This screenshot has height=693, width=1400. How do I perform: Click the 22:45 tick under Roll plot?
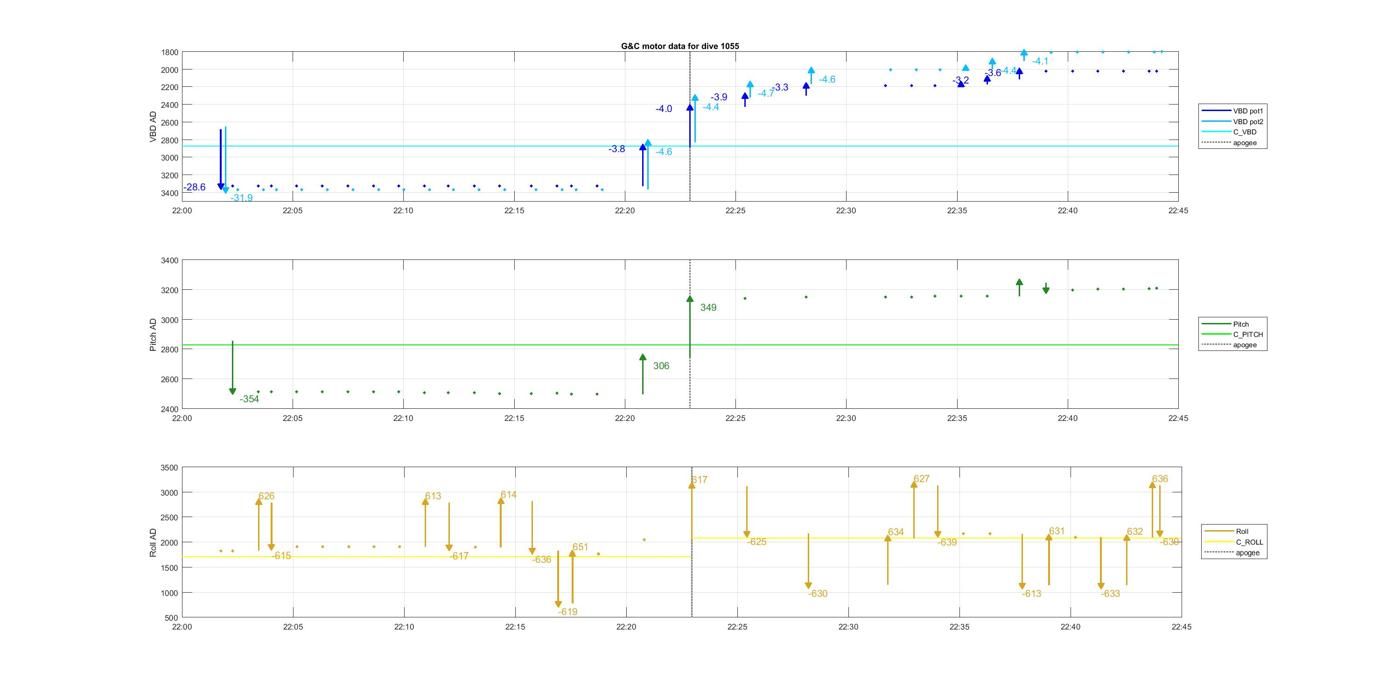pyautogui.click(x=1181, y=627)
